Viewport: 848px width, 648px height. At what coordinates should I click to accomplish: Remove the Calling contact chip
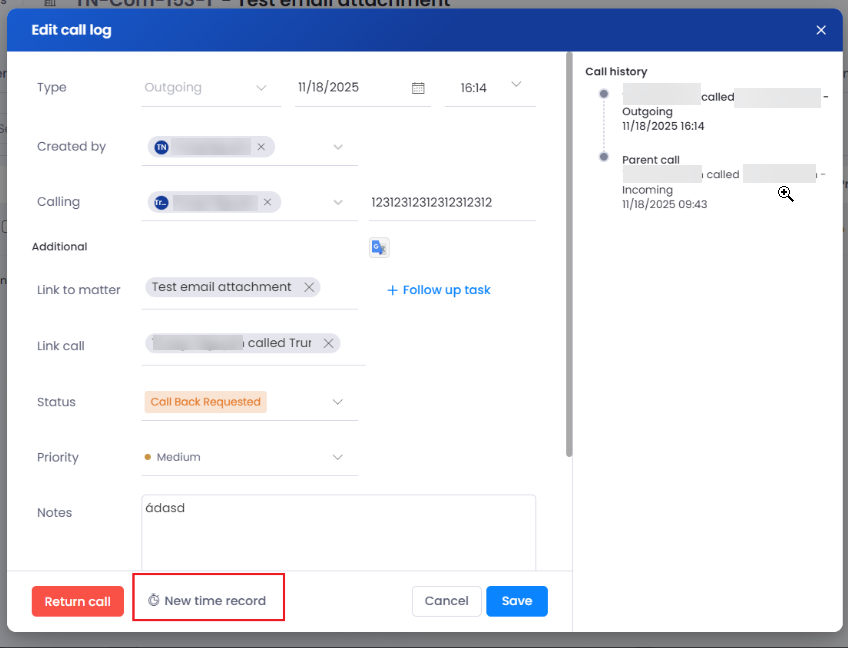click(x=267, y=202)
